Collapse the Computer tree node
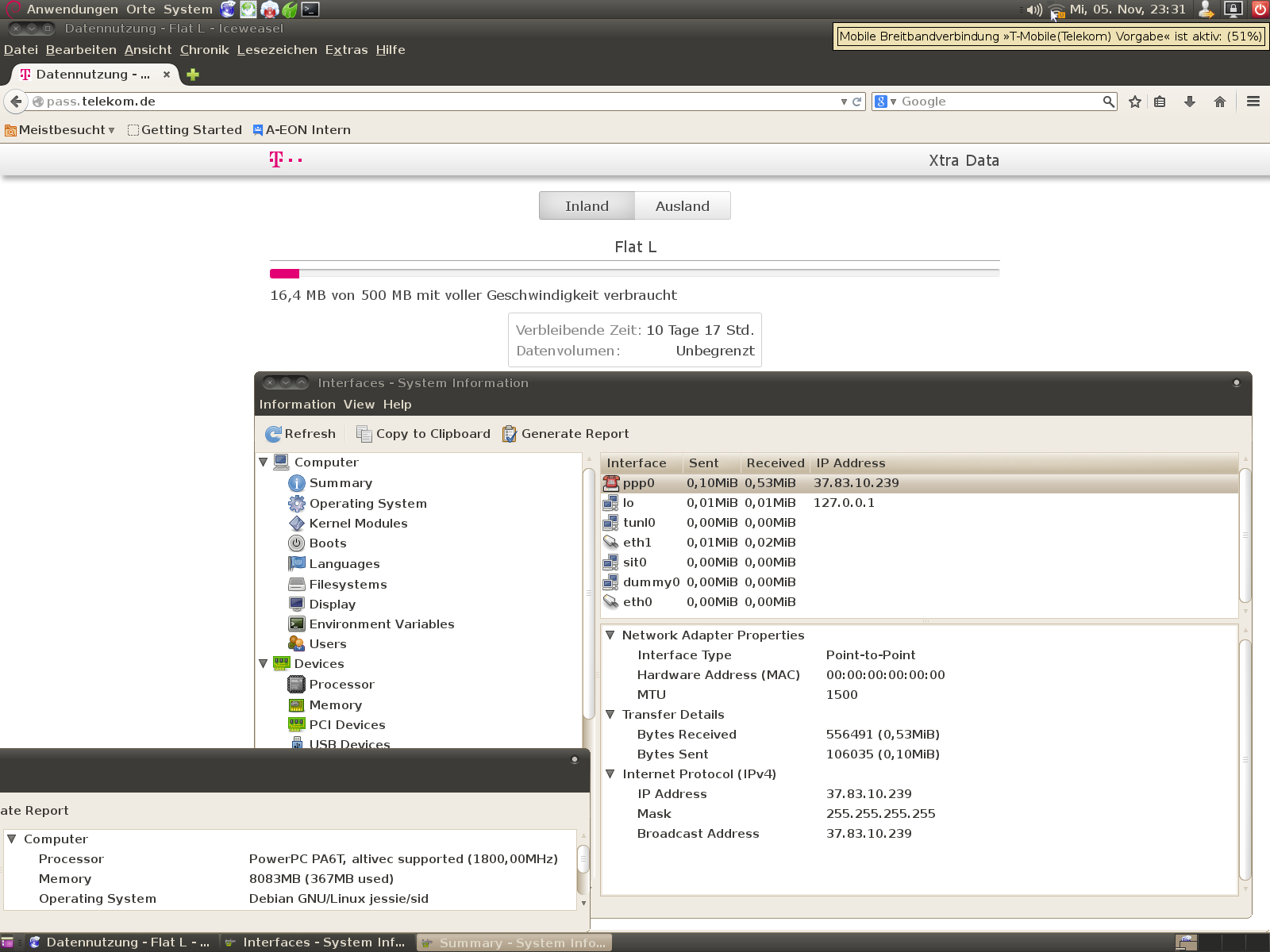This screenshot has height=952, width=1270. (x=264, y=462)
